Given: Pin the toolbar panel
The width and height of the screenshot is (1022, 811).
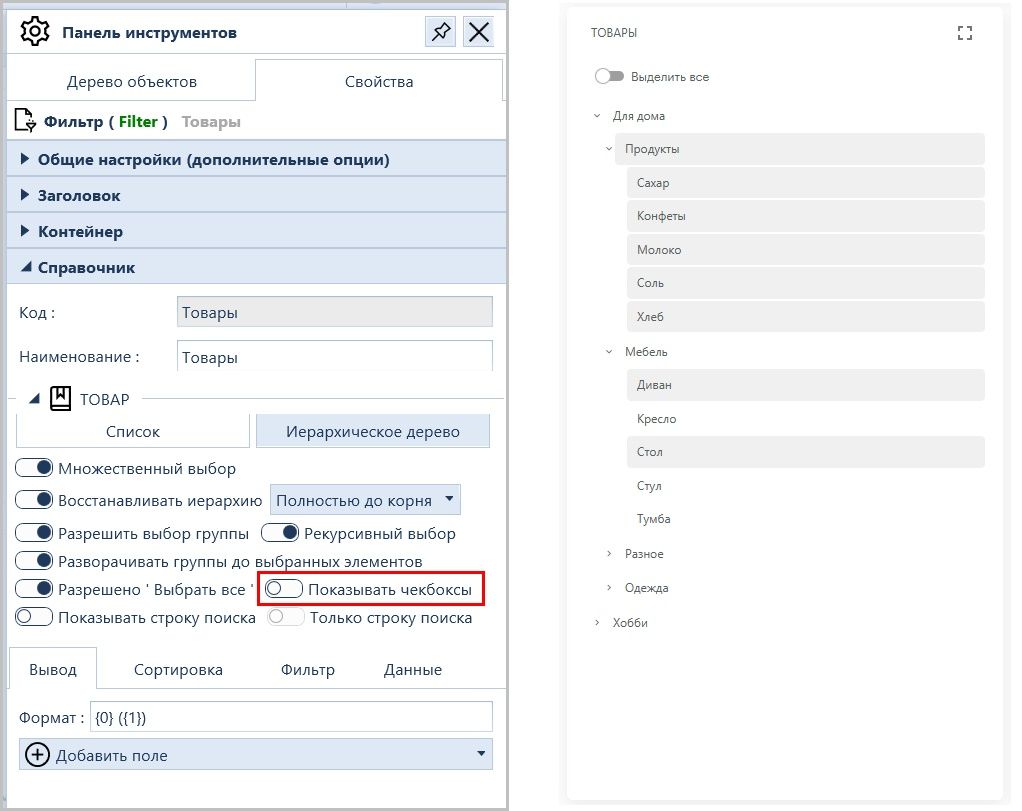Looking at the screenshot, I should pos(441,31).
